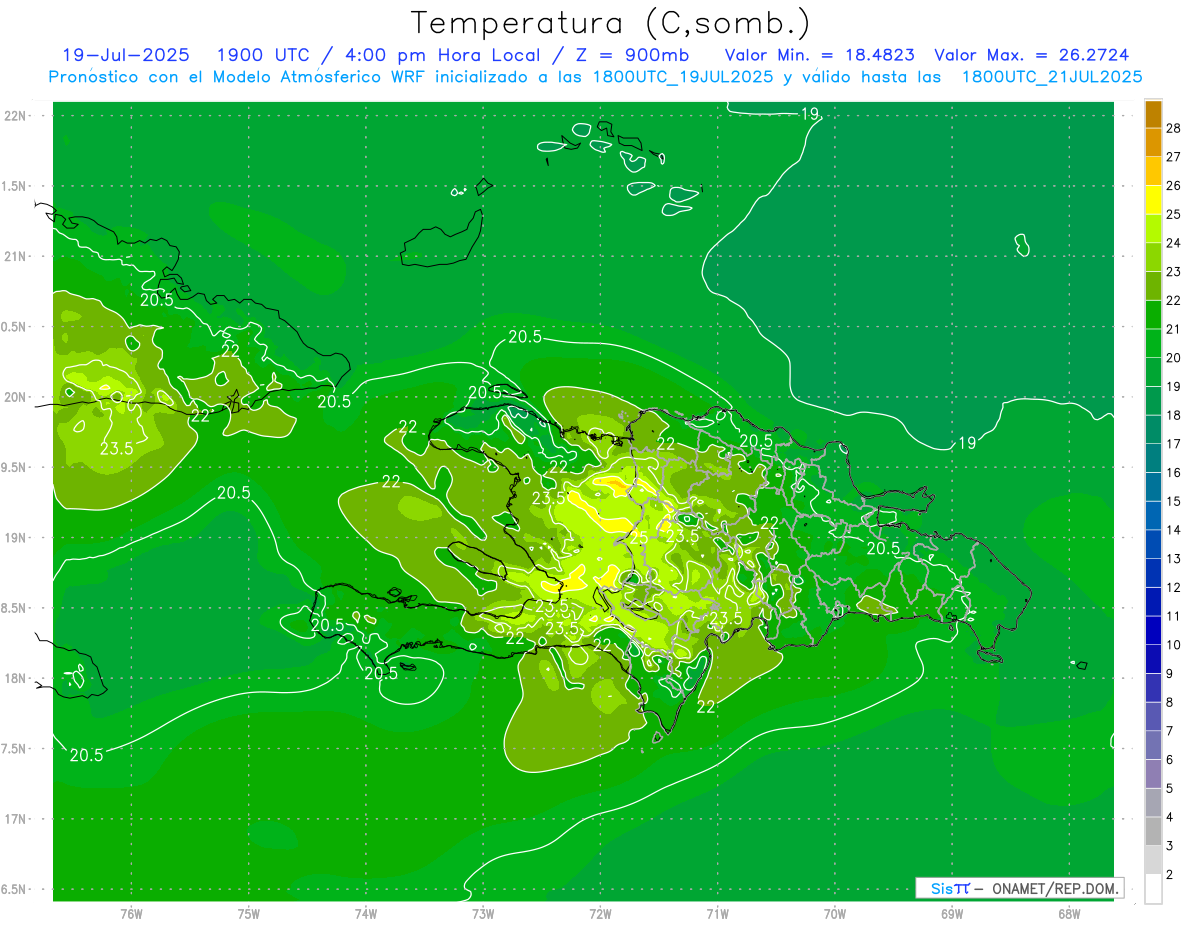The image size is (1200, 927).
Task: Click the dark orange swatch above 28
Action: coord(1153,113)
